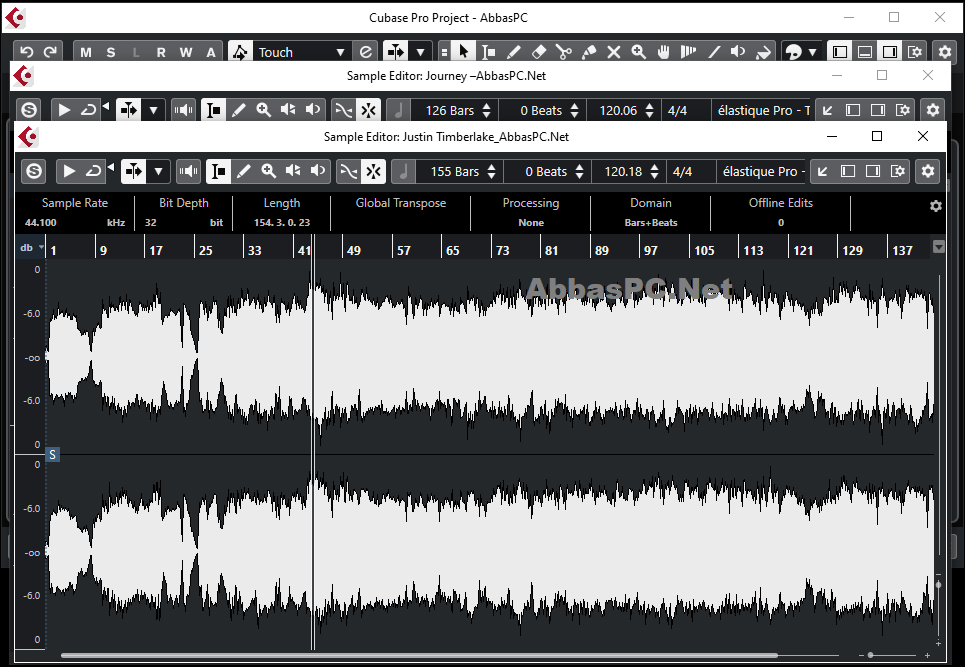Select the Time Warp tool in Project toolbar
The height and width of the screenshot is (667, 965).
point(689,52)
